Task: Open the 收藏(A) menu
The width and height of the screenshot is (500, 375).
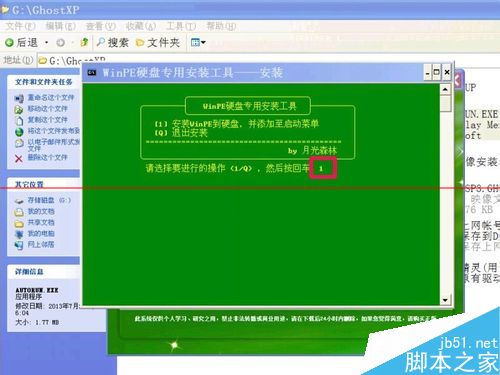Action: pyautogui.click(x=141, y=26)
